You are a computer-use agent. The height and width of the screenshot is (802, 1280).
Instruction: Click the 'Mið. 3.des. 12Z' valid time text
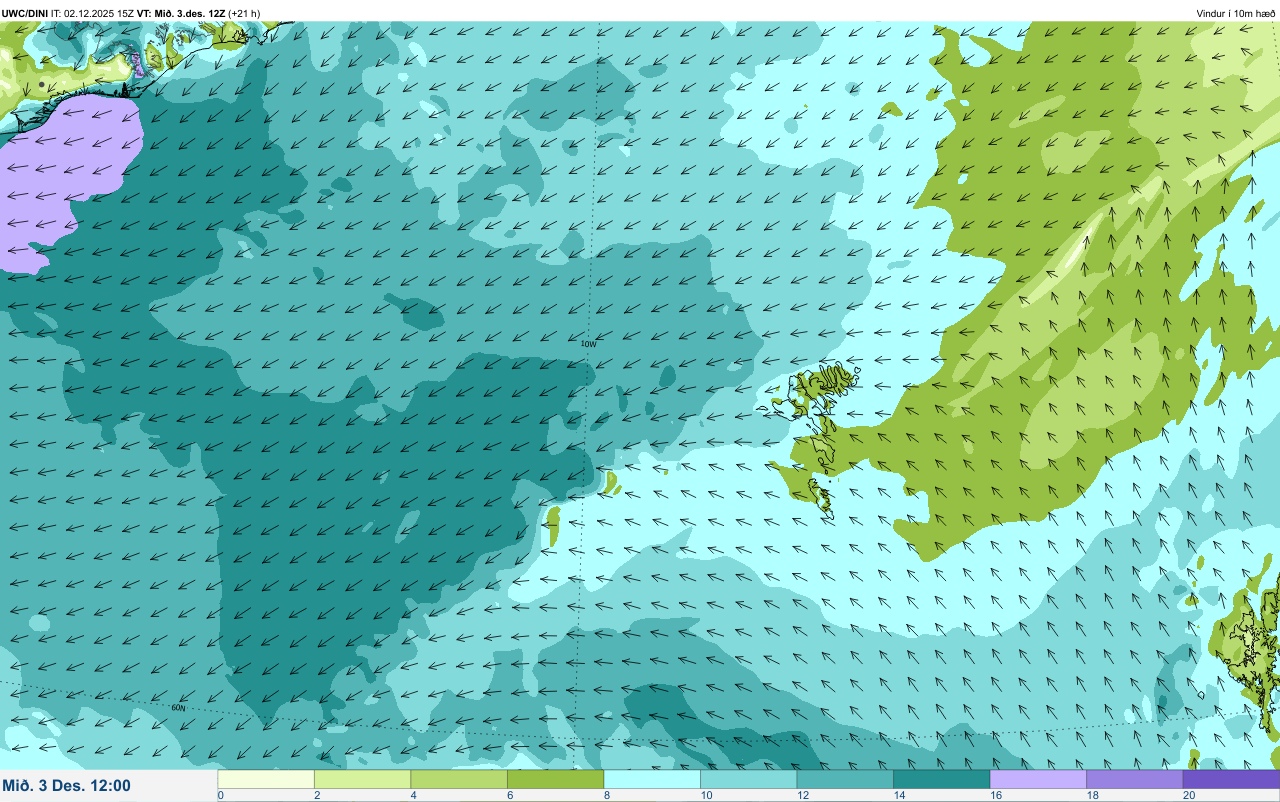190,14
